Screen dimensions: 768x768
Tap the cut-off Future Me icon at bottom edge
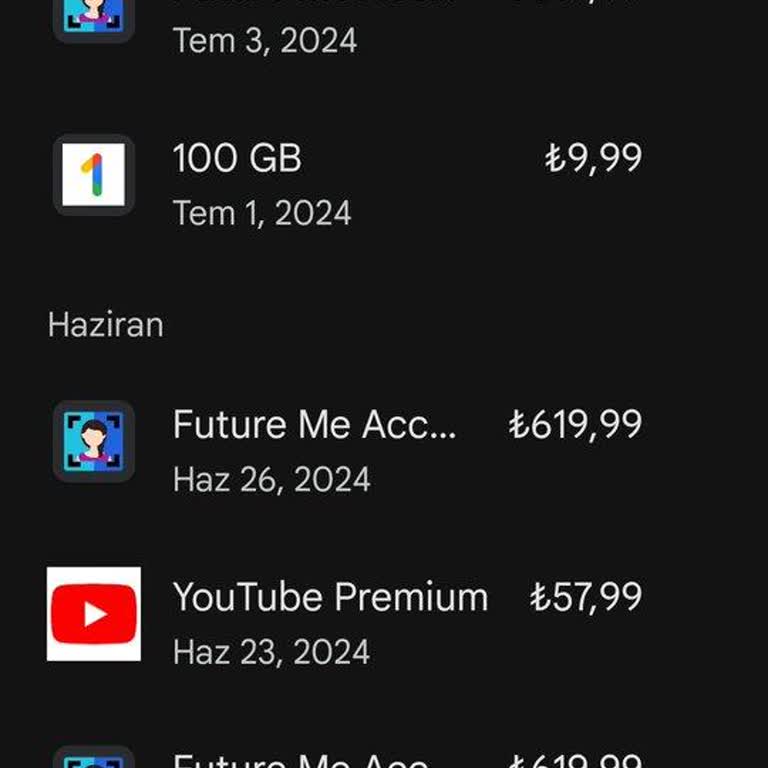[x=94, y=758]
